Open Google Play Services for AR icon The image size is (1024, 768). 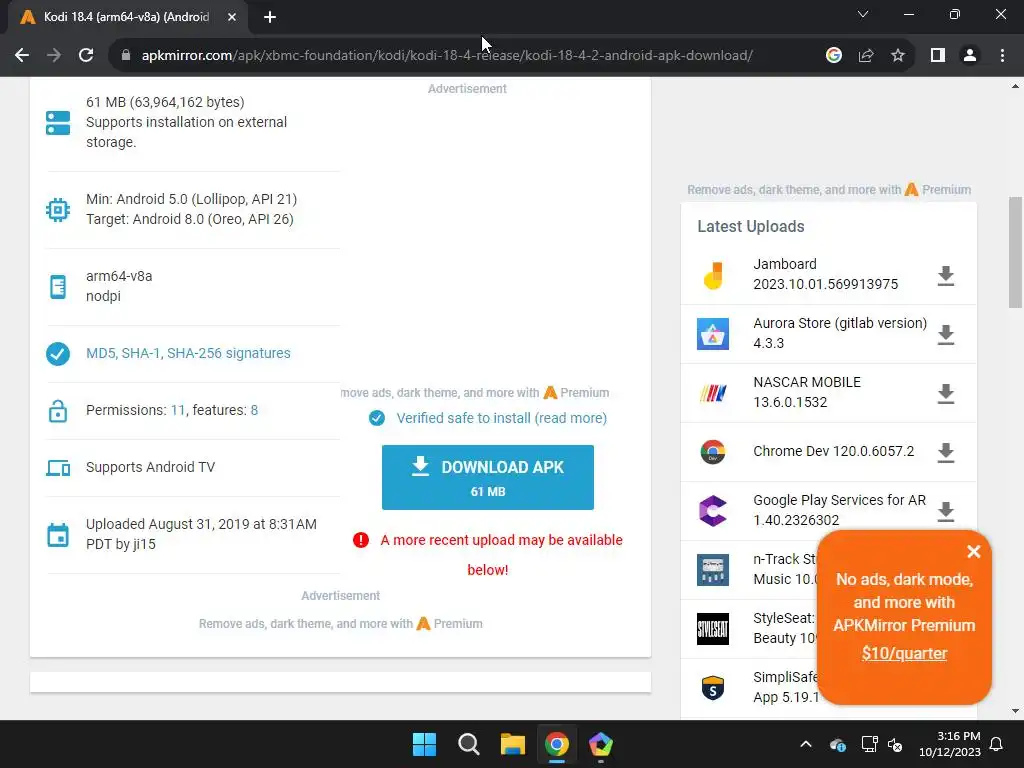[x=712, y=511]
